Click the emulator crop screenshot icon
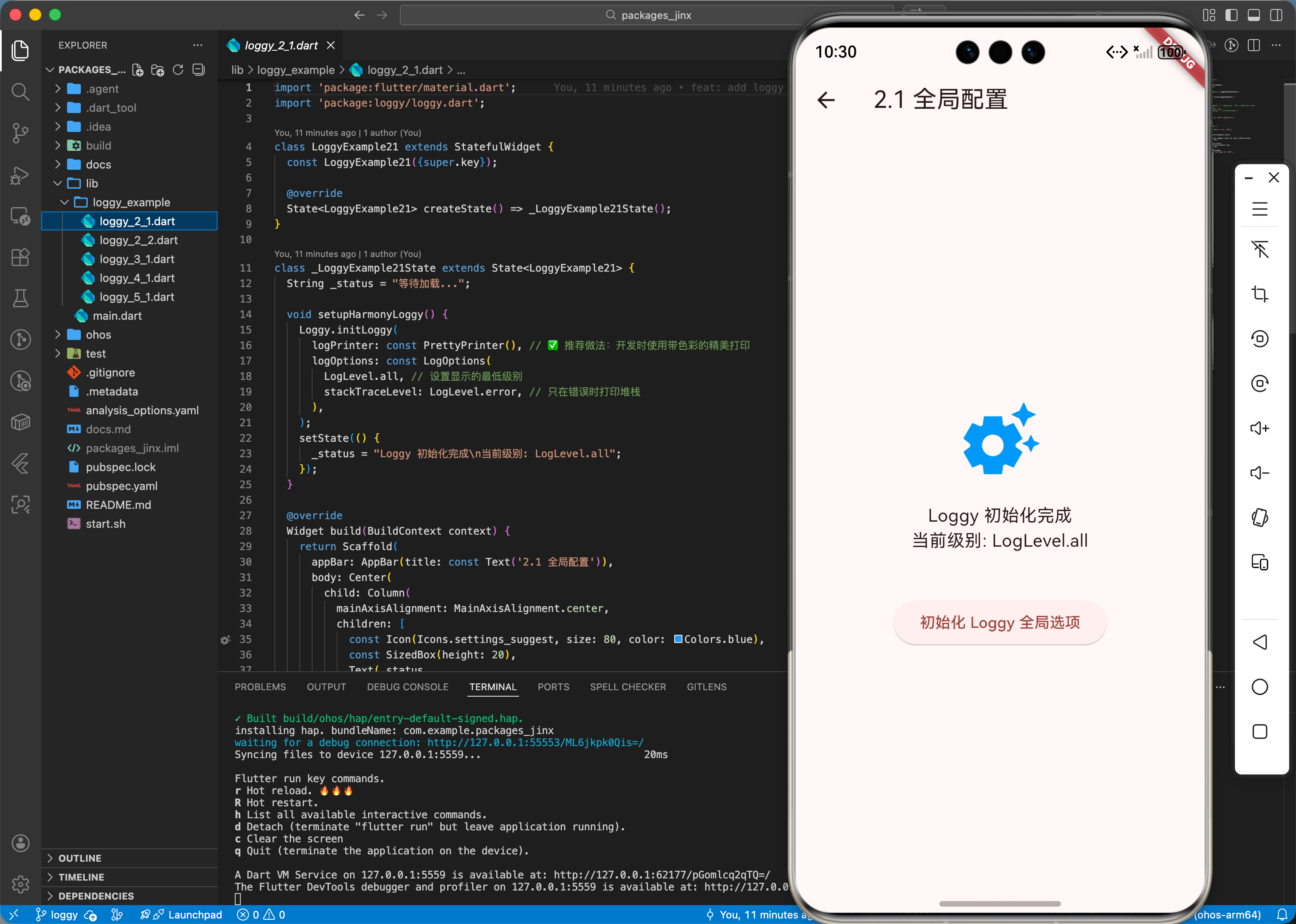Viewport: 1296px width, 924px height. [1259, 294]
